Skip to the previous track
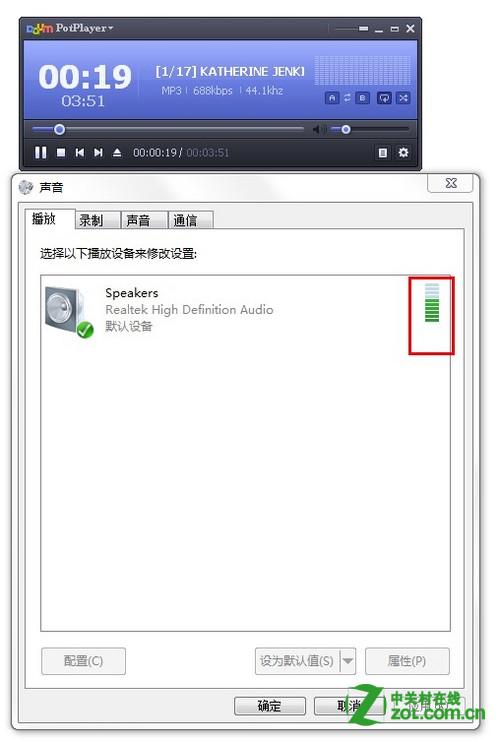 click(x=79, y=153)
